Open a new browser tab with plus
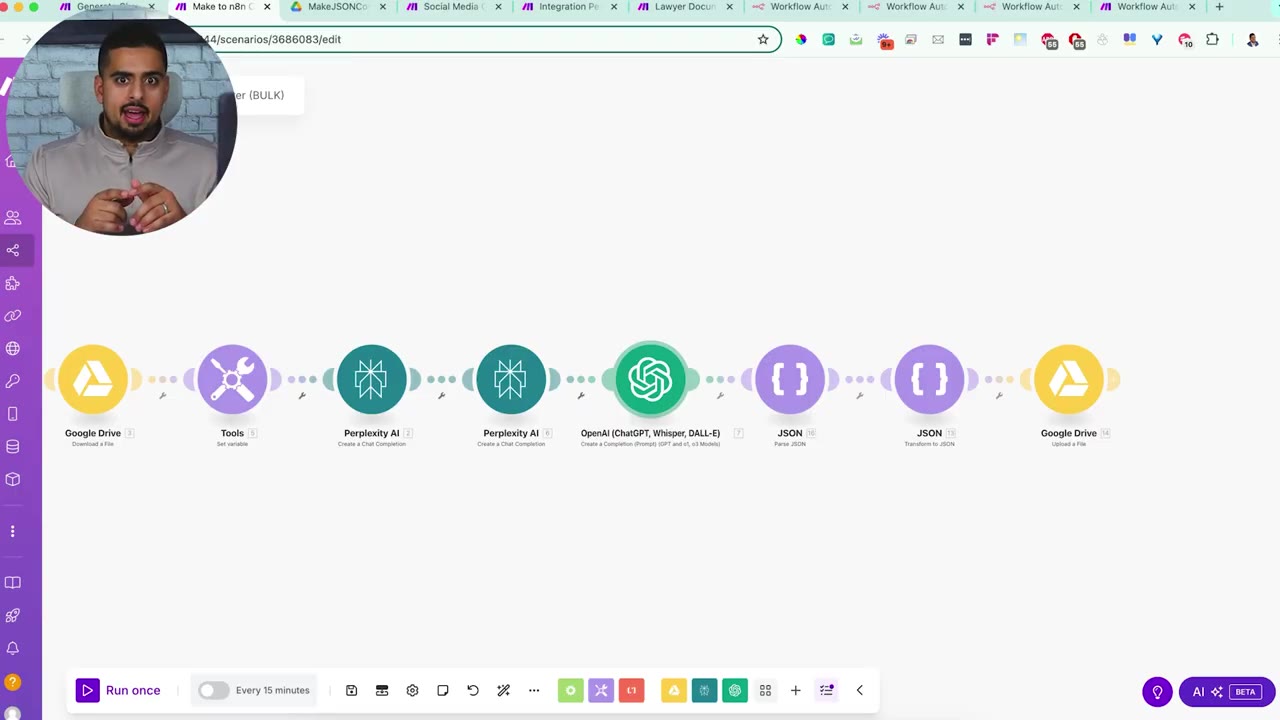This screenshot has width=1280, height=720. point(1219,7)
